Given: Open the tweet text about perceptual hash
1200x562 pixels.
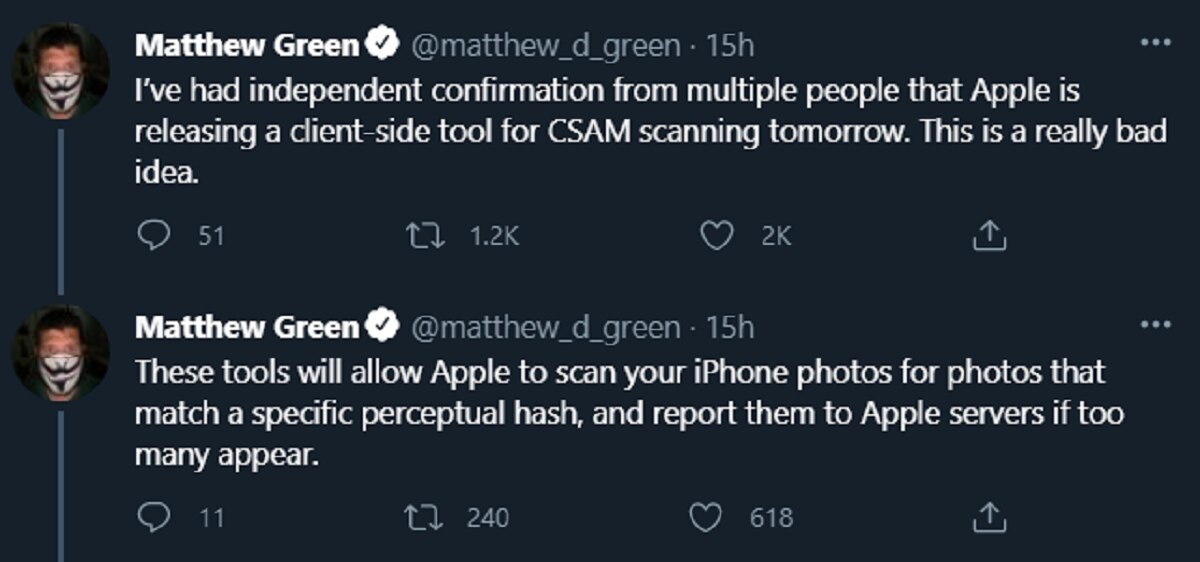Looking at the screenshot, I should coord(620,415).
